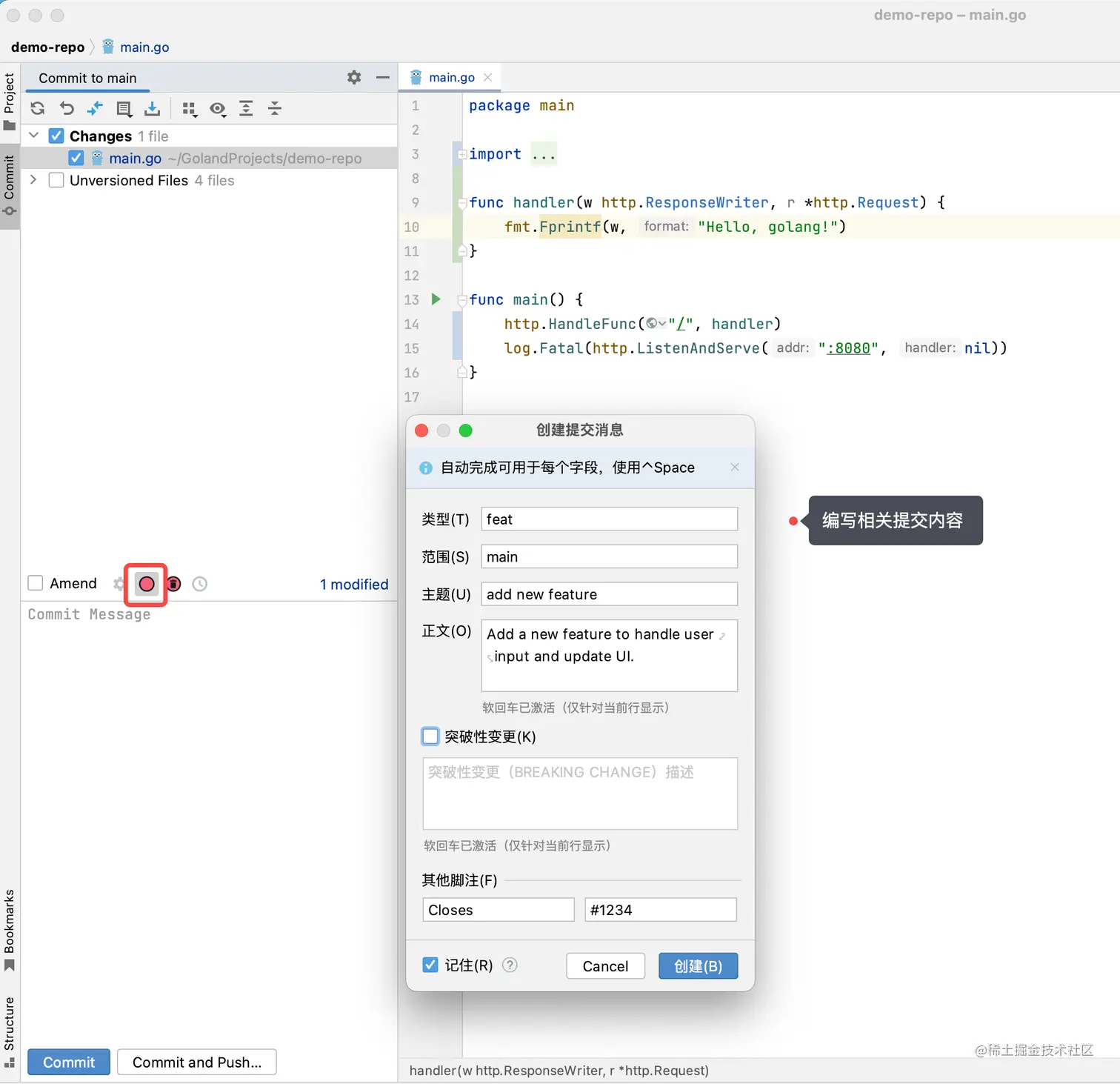Click the Structure icon in left strip
Image resolution: width=1120 pixels, height=1084 pixels.
[10, 1063]
